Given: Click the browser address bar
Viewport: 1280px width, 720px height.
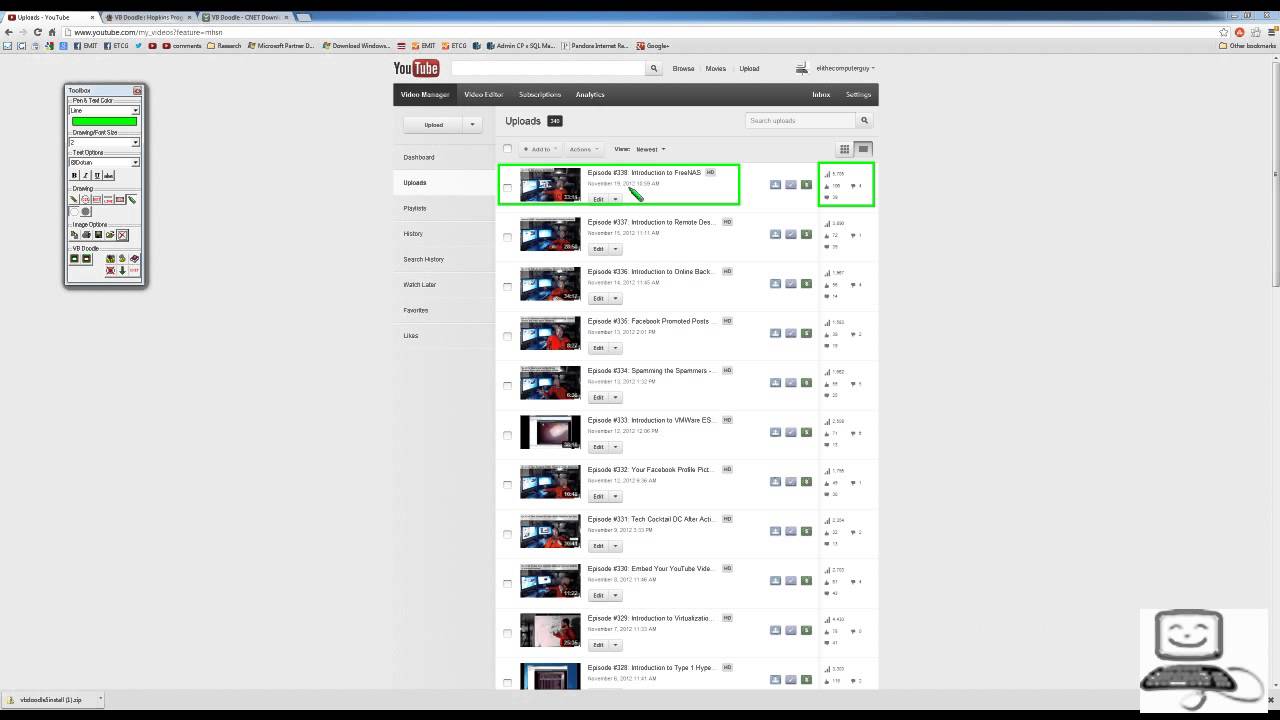Looking at the screenshot, I should (x=640, y=32).
